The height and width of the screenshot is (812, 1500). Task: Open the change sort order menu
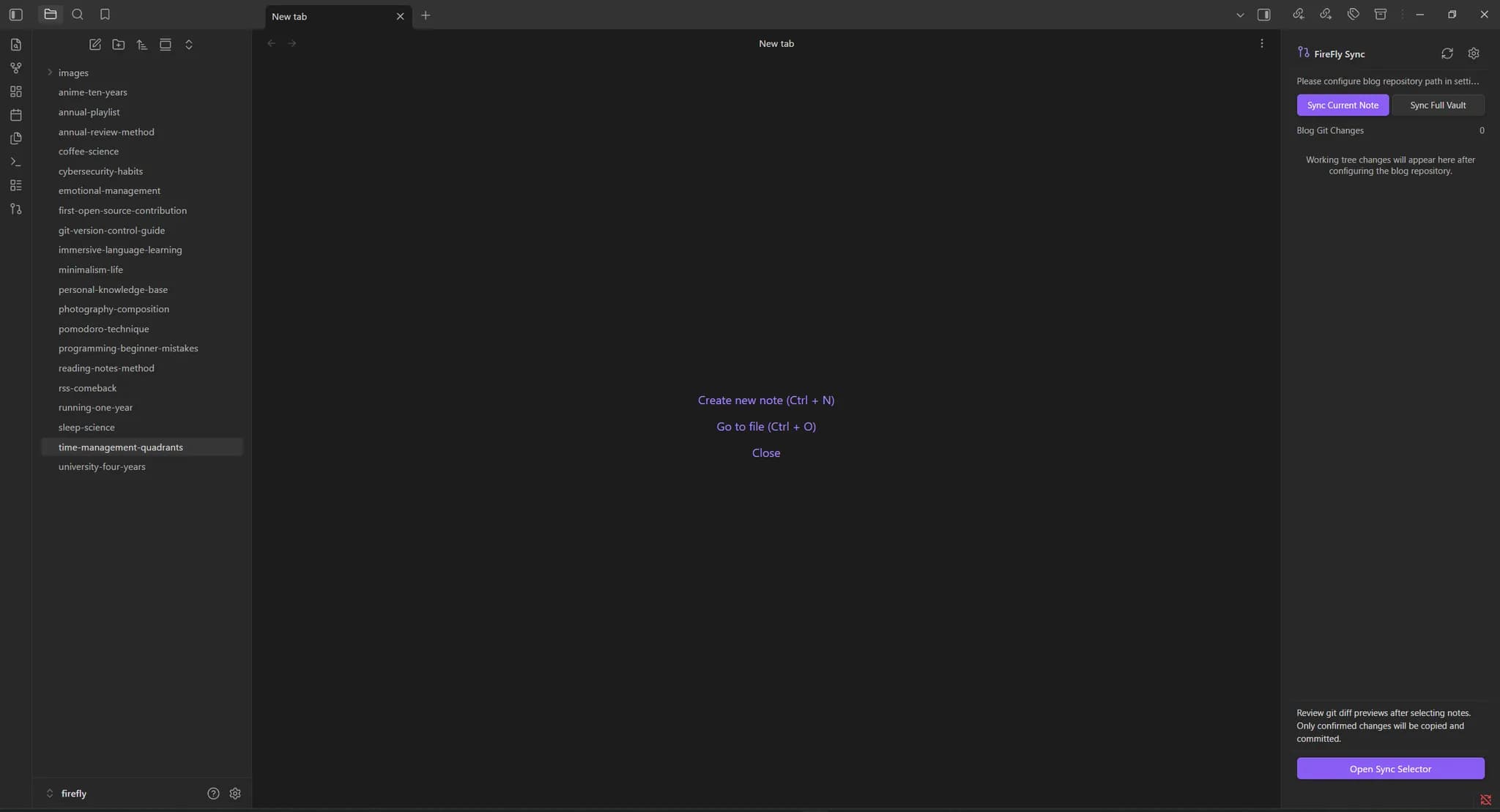(141, 45)
